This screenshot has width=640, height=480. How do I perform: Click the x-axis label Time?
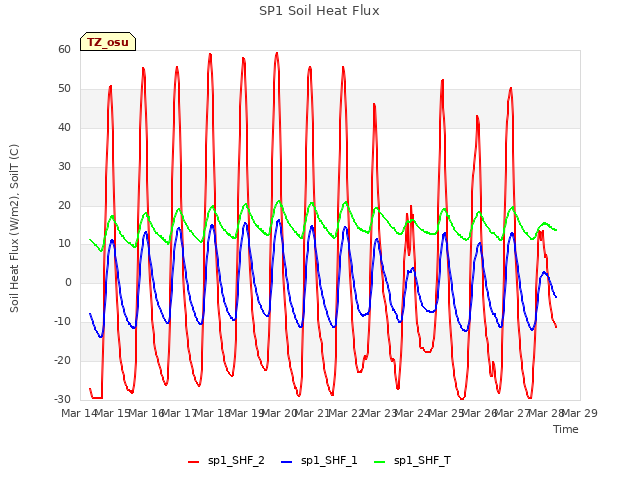pyautogui.click(x=566, y=429)
